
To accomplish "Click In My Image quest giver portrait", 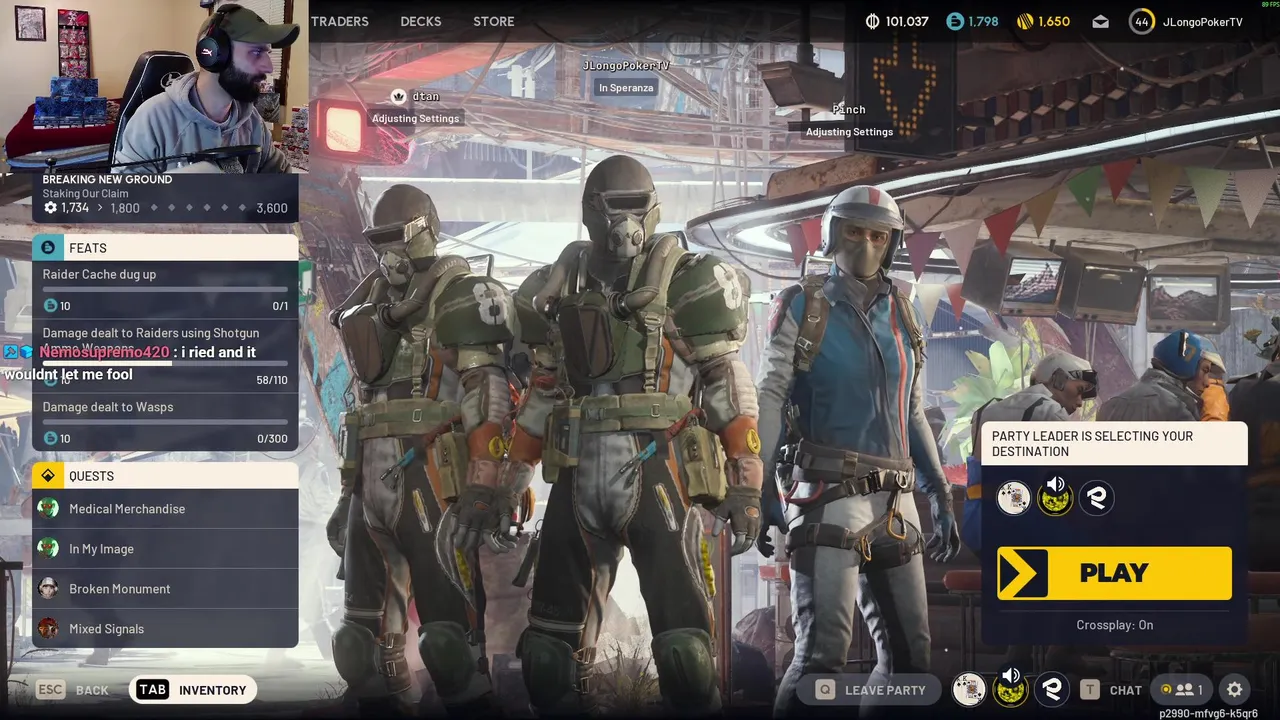I will 48,549.
